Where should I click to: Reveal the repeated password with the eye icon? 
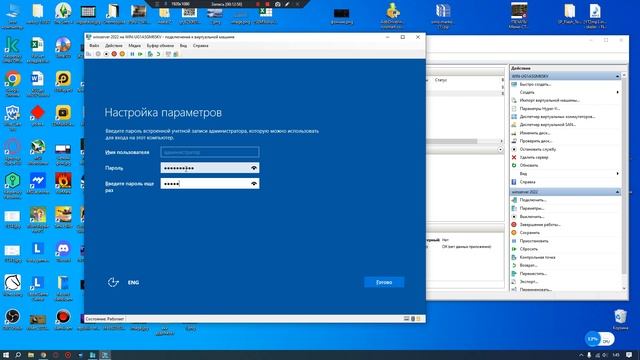[254, 184]
